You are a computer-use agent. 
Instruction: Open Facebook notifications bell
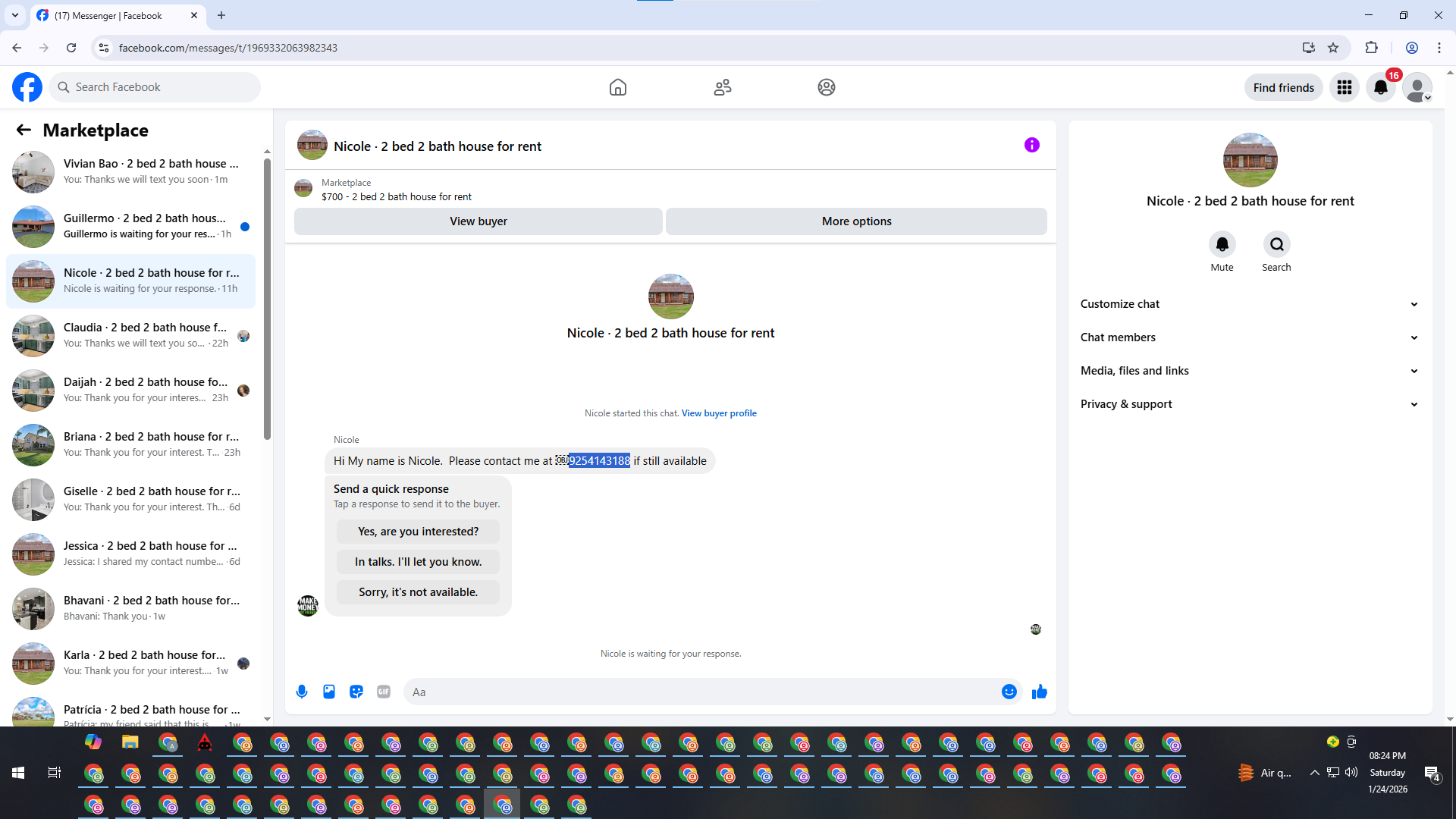1380,87
